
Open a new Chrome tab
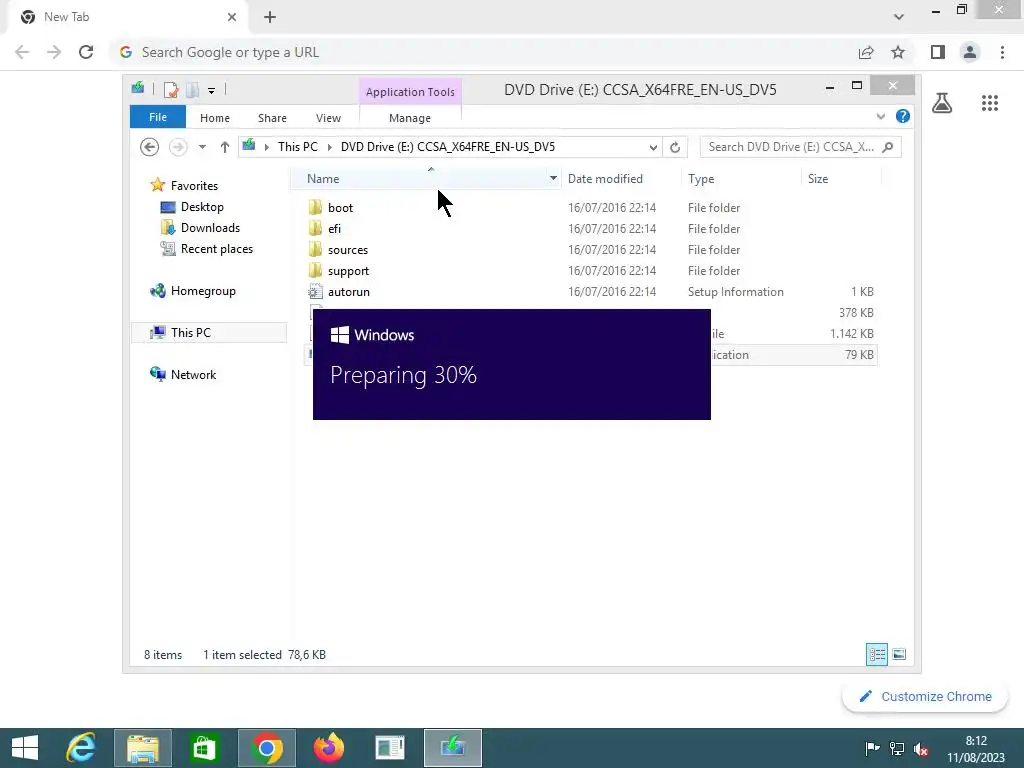(x=270, y=17)
